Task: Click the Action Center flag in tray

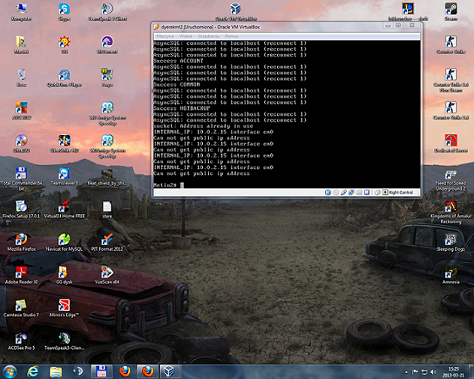Action: coord(415,372)
